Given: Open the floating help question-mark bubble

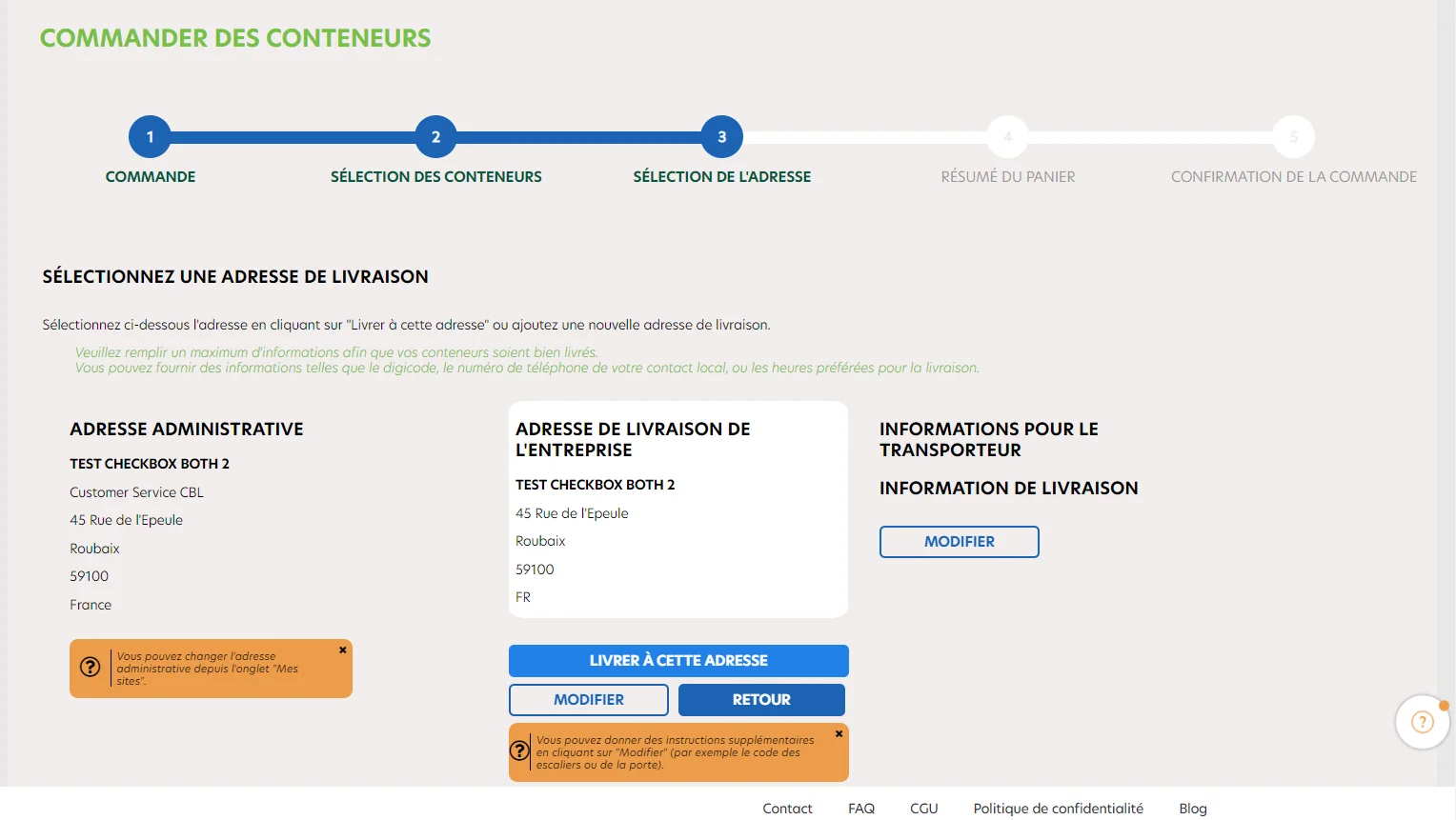Looking at the screenshot, I should coord(1423,722).
